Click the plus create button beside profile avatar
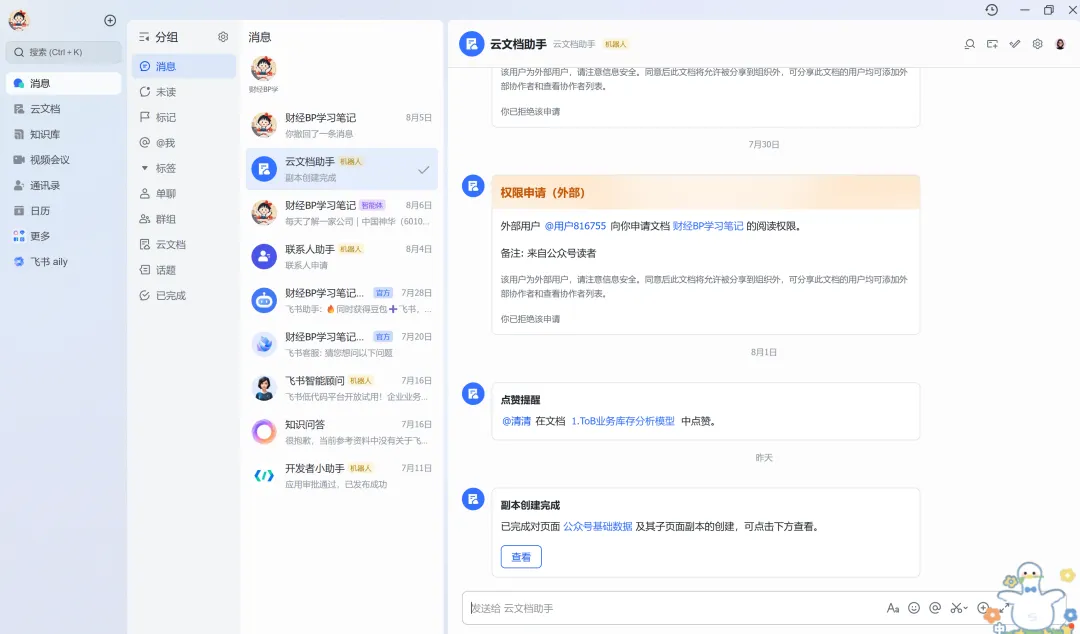Viewport: 1080px width, 634px height. [110, 21]
